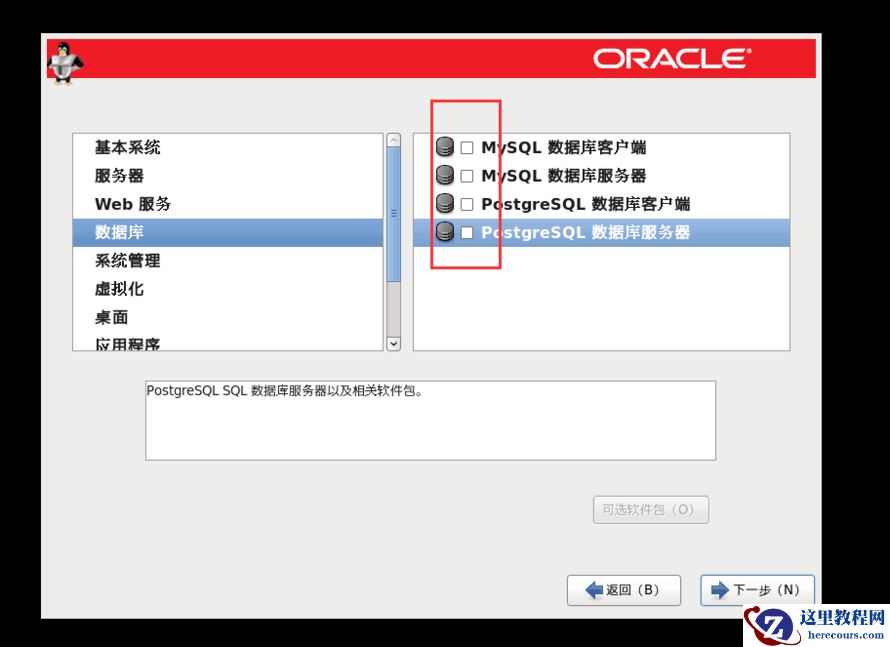Select the 基本系统 category
This screenshot has height=647, width=890.
pos(228,148)
